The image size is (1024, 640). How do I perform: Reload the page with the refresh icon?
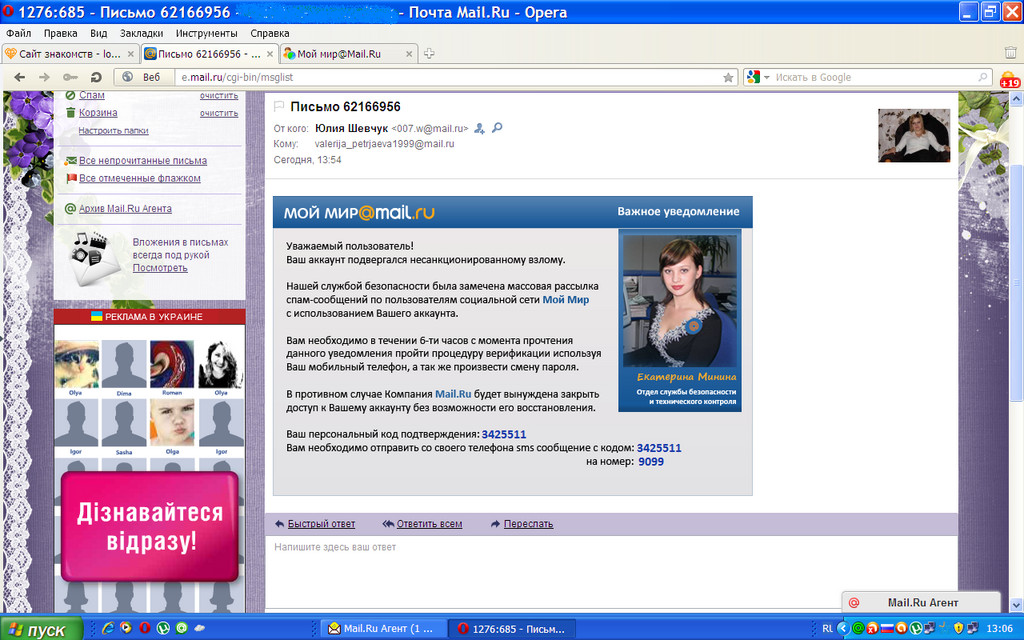click(x=96, y=77)
